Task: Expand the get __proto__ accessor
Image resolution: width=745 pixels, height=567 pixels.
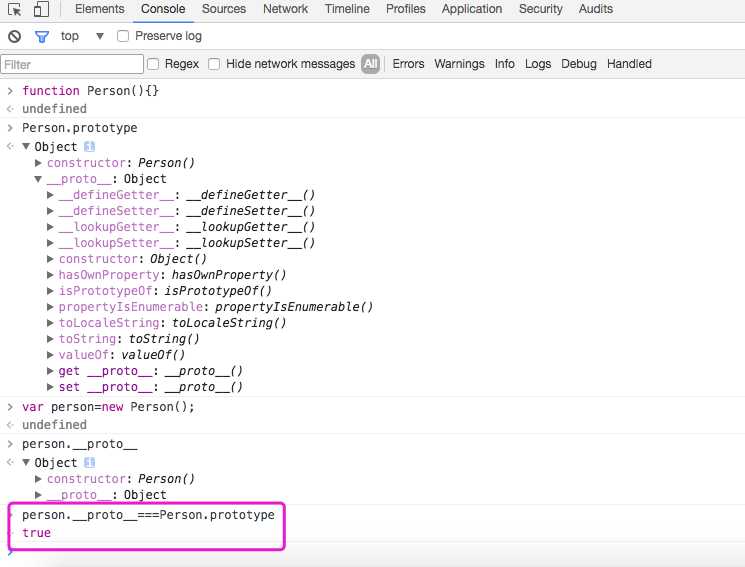Action: click(x=50, y=371)
